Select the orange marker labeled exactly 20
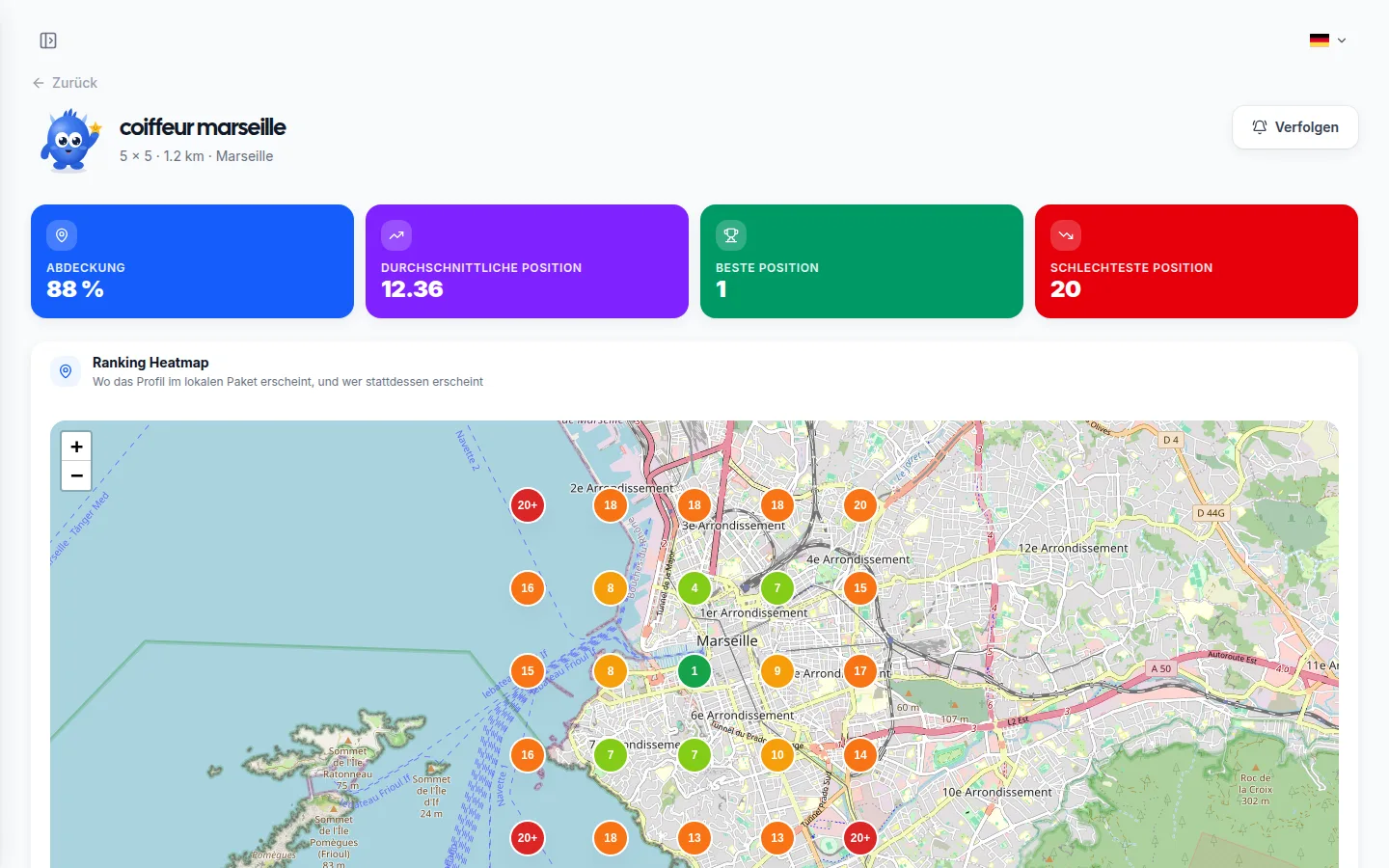Image resolution: width=1389 pixels, height=868 pixels. (860, 505)
